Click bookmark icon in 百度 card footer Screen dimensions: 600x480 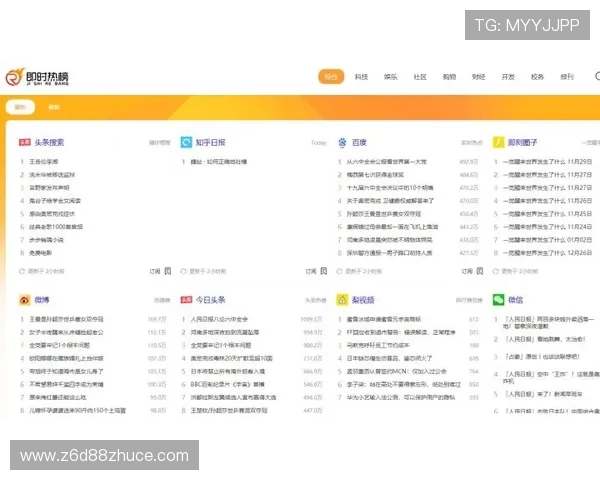point(480,271)
